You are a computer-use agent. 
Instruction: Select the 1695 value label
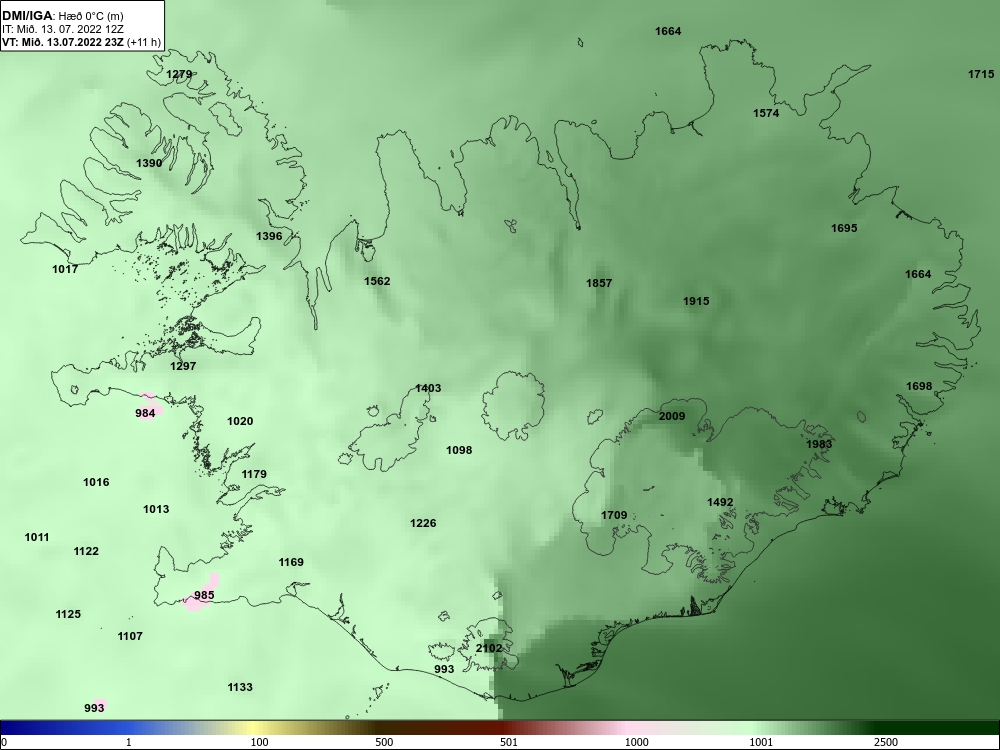pos(844,228)
